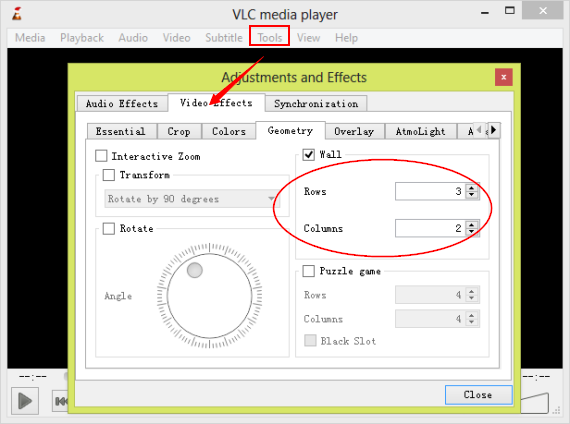Click the Angle rotation dial knob
570x424 pixels.
195,270
